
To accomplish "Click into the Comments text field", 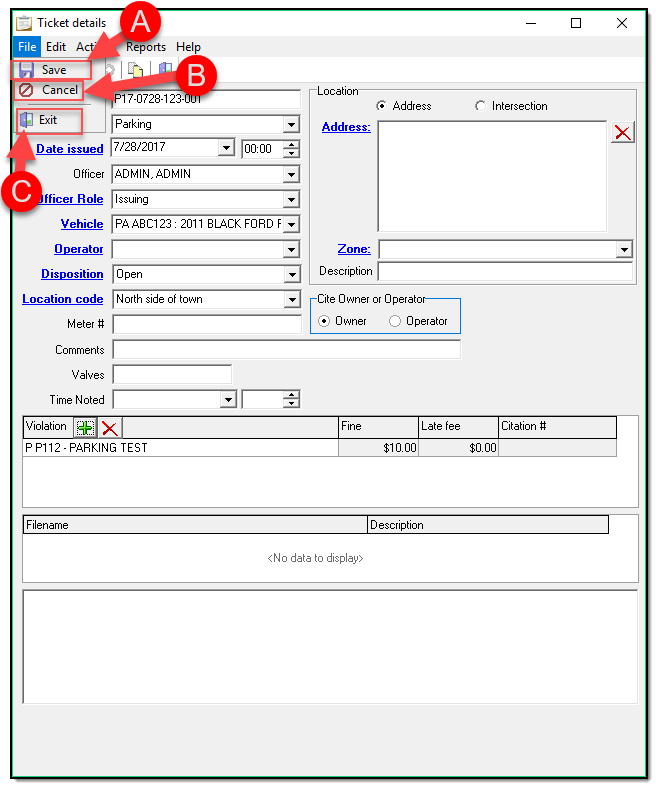I will (286, 350).
